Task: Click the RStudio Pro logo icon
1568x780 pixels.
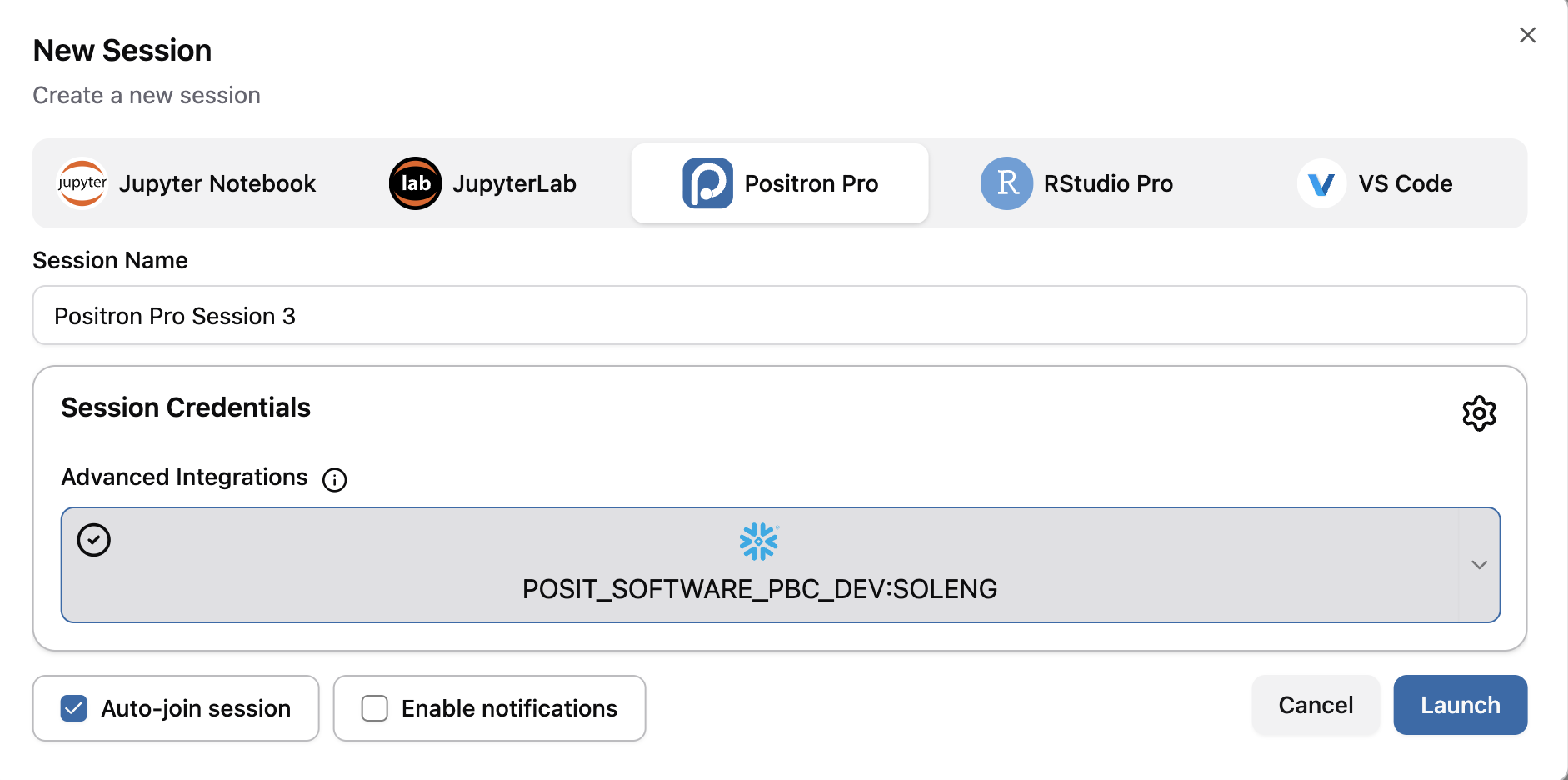Action: pyautogui.click(x=1006, y=183)
